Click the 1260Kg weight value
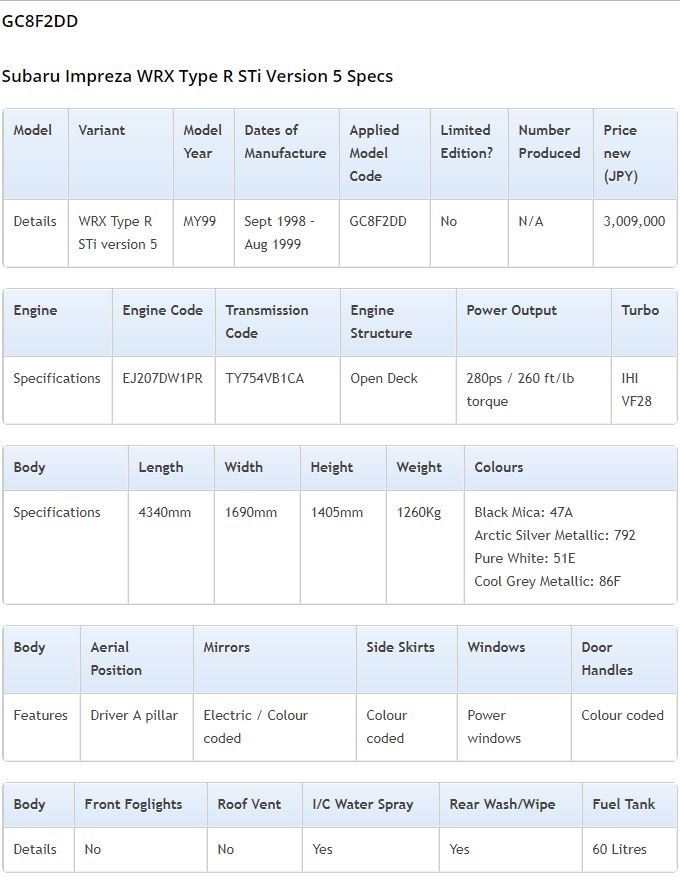680x881 pixels. [x=419, y=512]
